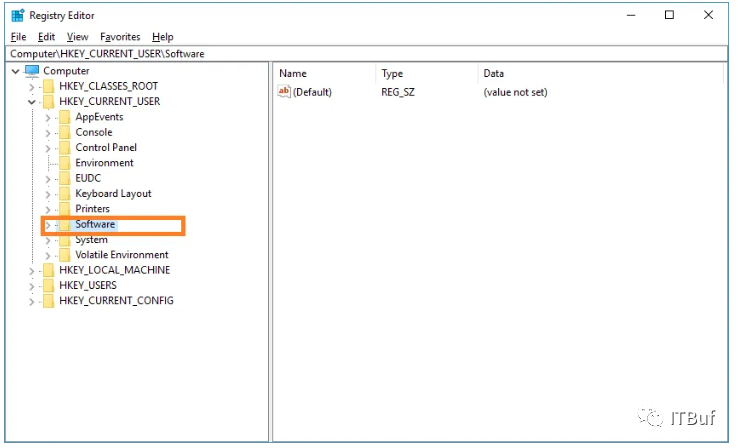
Task: Click the AppEvents folder icon
Action: click(64, 117)
